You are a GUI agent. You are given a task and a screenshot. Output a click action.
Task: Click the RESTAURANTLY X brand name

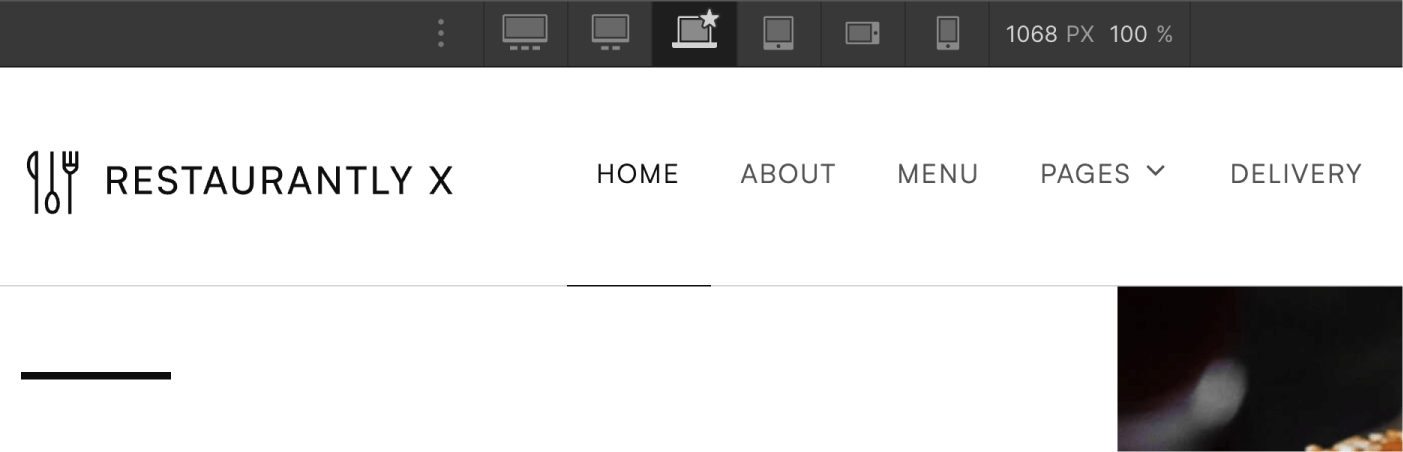click(279, 181)
